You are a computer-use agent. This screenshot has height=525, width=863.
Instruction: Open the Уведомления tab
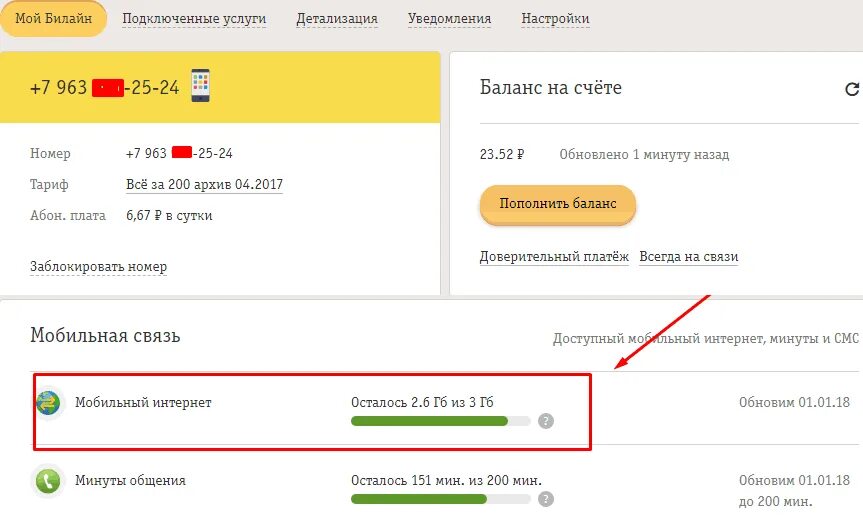point(449,19)
